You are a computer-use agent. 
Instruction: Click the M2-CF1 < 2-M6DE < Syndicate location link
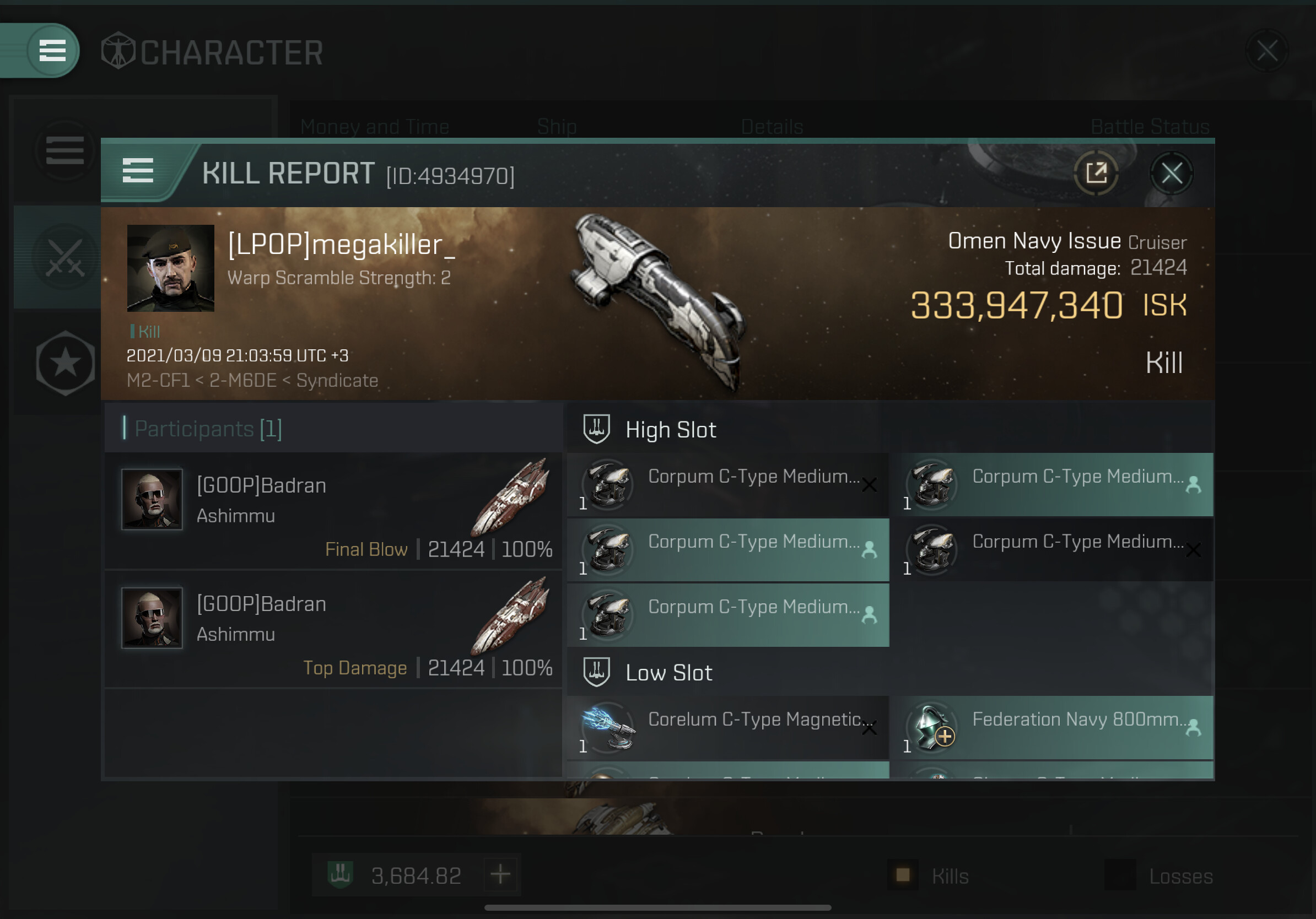tap(252, 380)
